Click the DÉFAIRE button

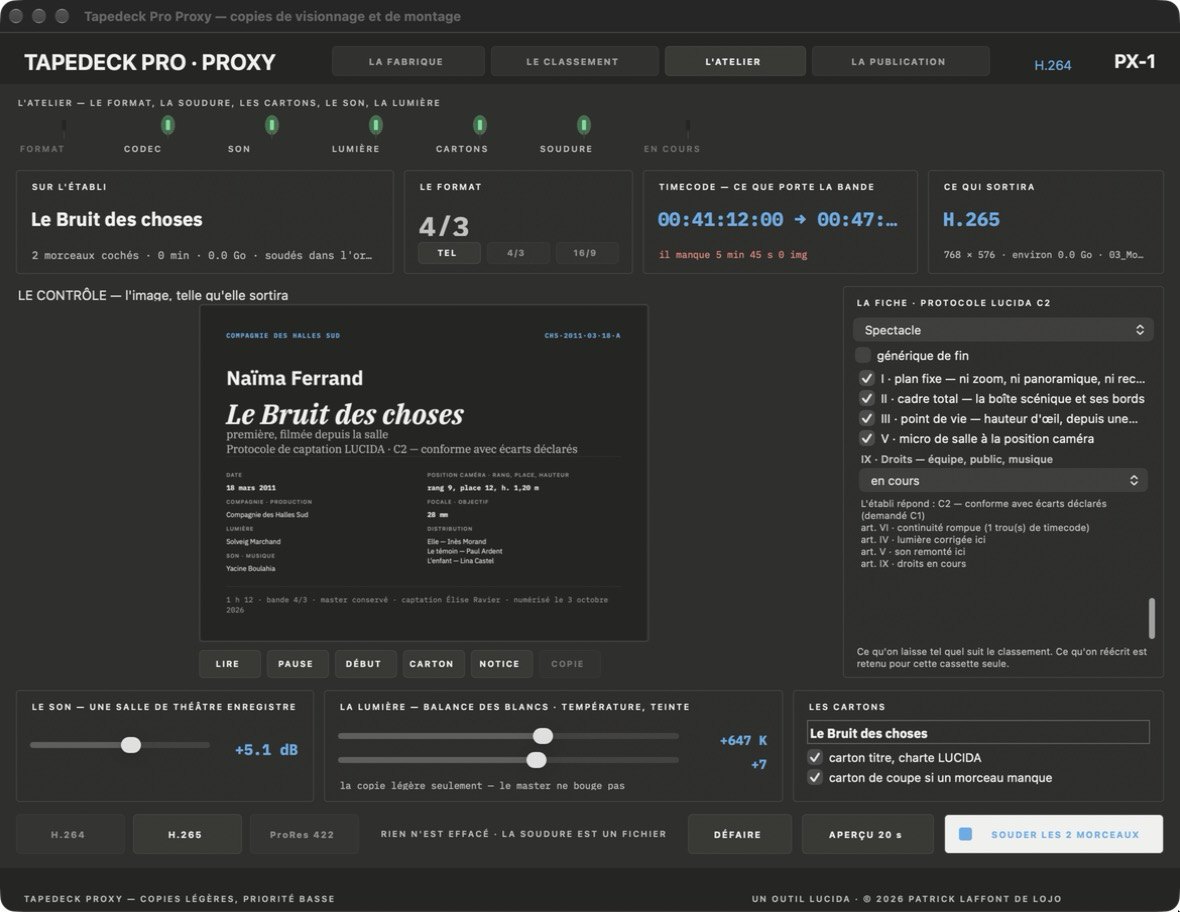click(740, 834)
